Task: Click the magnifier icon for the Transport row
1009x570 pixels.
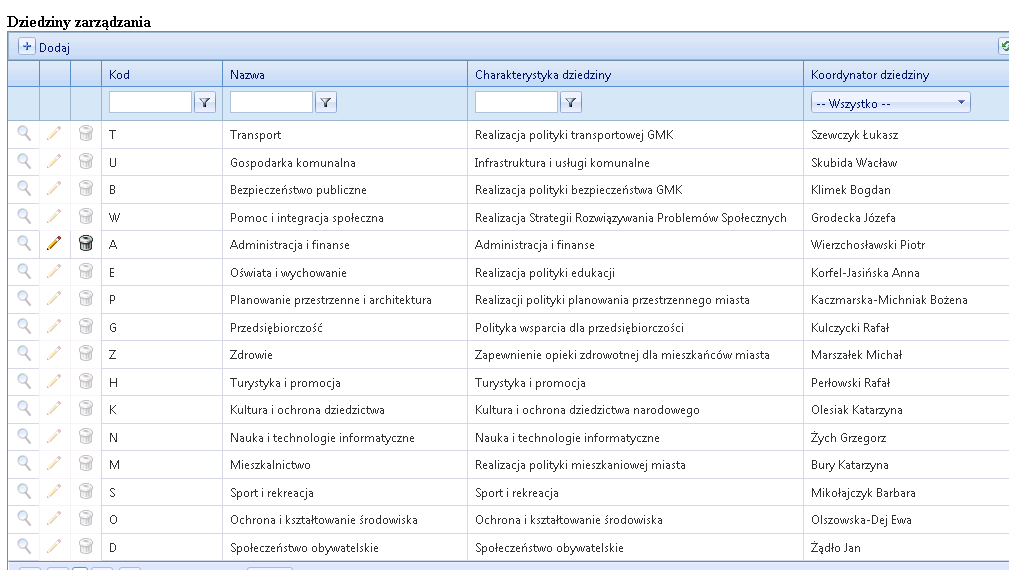Action: (24, 133)
